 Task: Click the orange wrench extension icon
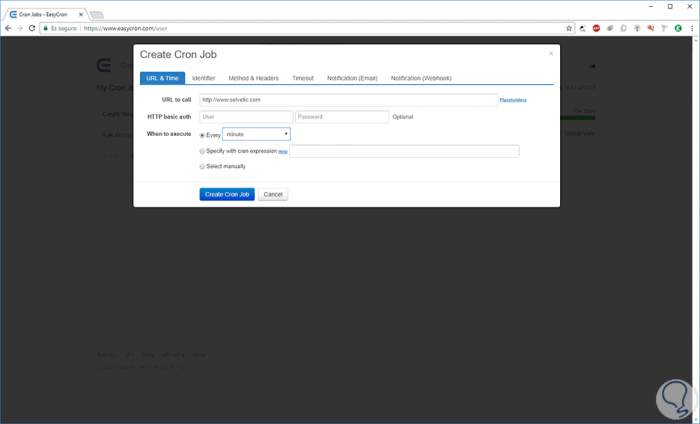click(x=650, y=28)
